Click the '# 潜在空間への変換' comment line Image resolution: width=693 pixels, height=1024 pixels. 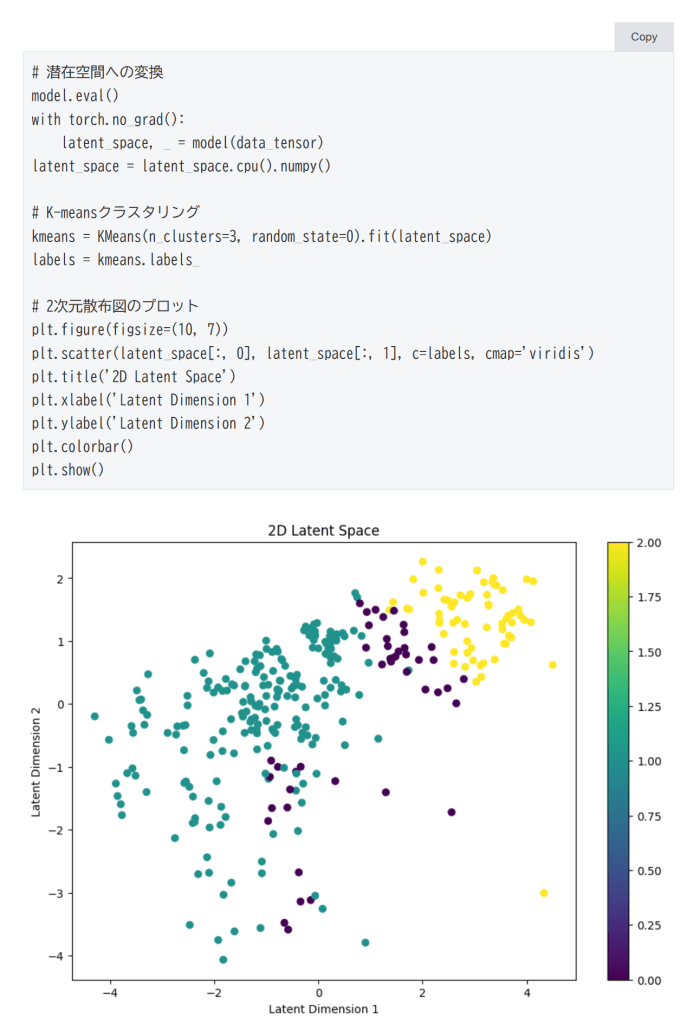click(x=98, y=72)
